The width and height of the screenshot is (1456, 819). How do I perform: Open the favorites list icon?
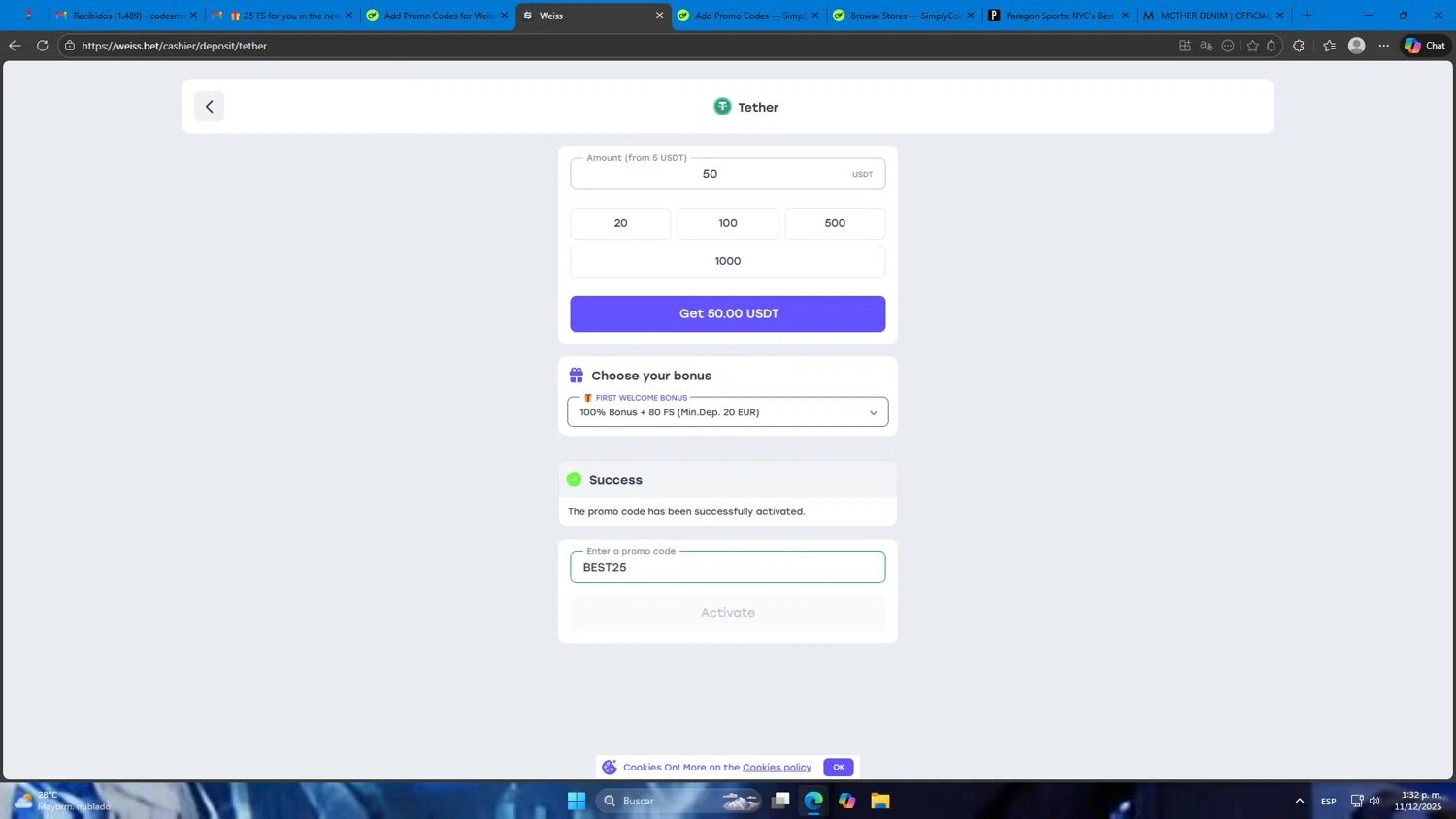tap(1329, 46)
